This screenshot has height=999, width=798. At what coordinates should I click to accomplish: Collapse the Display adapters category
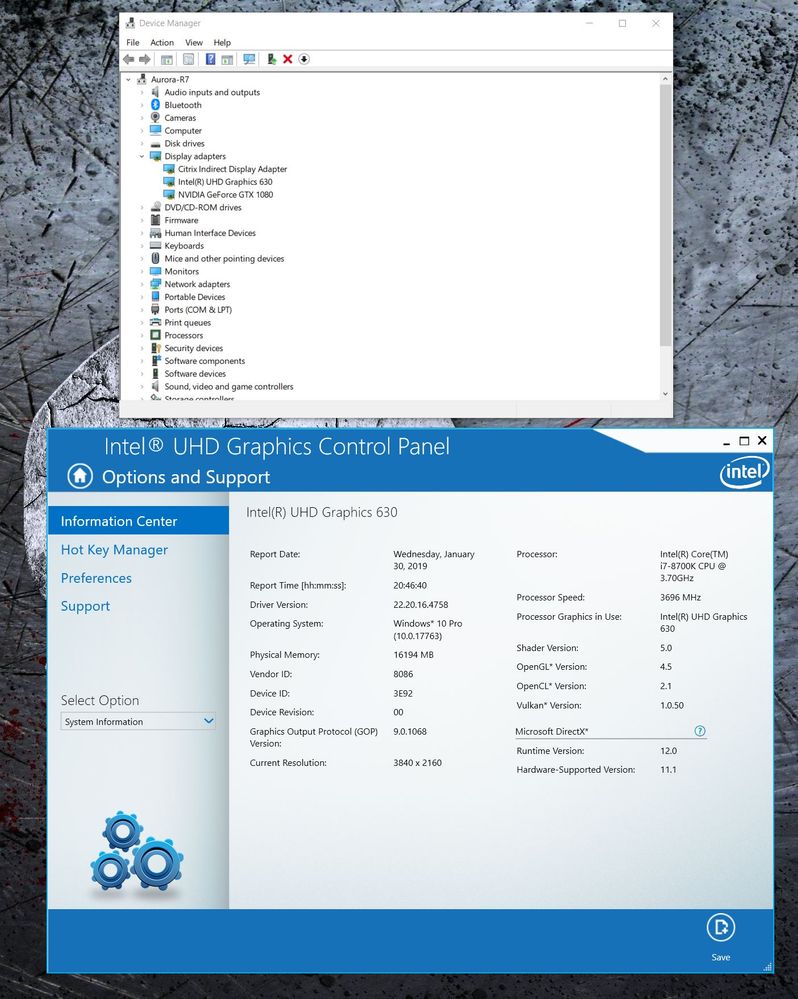tap(142, 156)
